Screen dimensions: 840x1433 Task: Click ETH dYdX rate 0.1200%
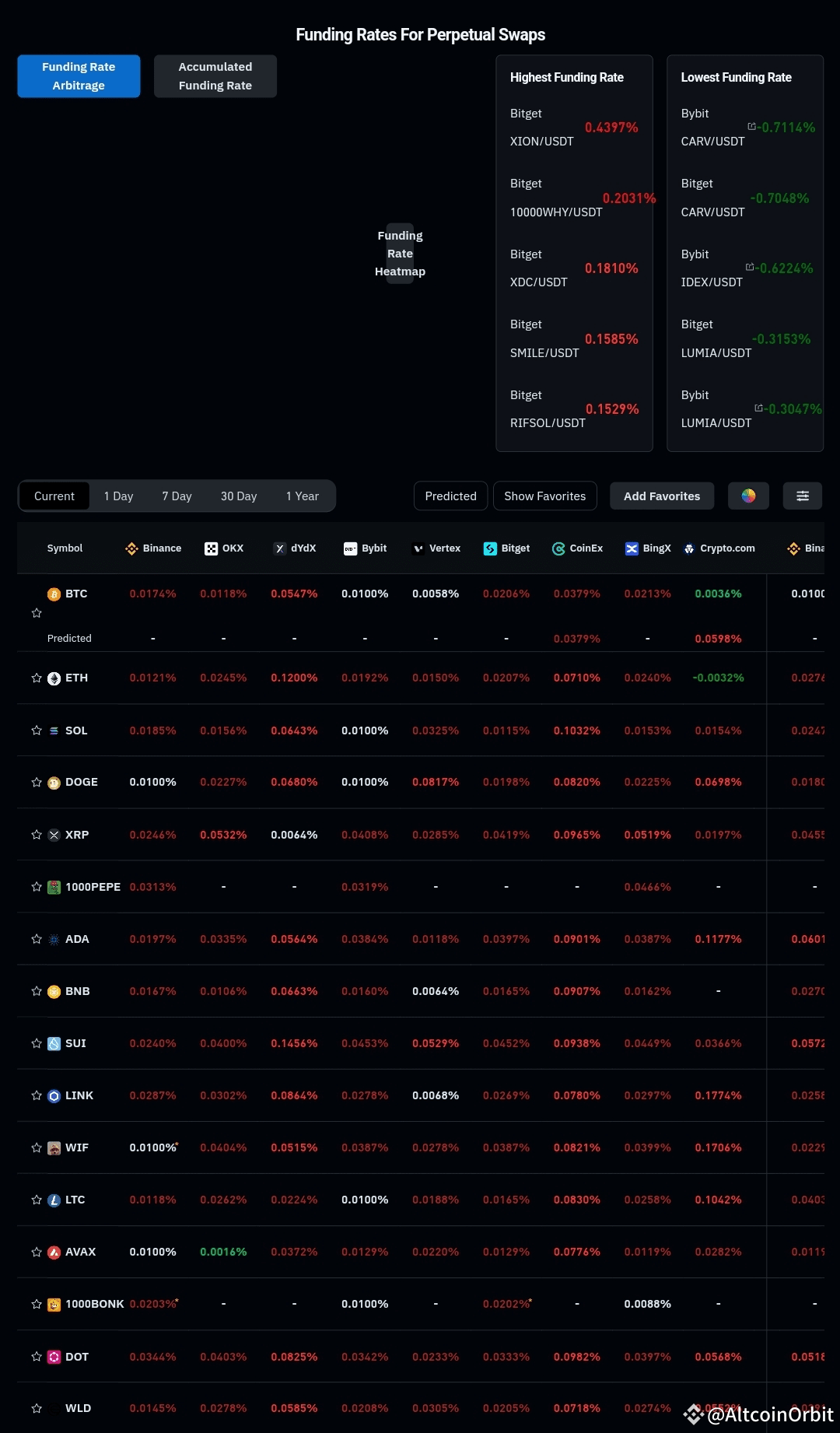pyautogui.click(x=294, y=678)
